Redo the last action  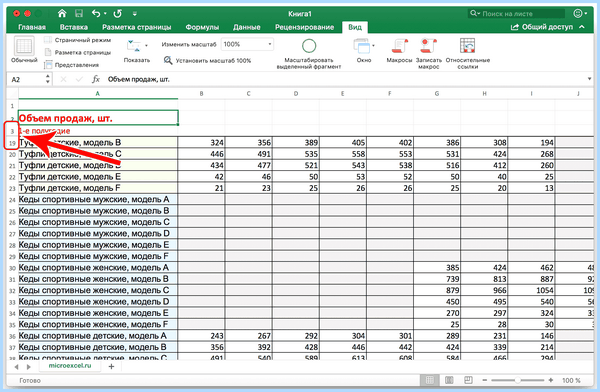click(117, 14)
